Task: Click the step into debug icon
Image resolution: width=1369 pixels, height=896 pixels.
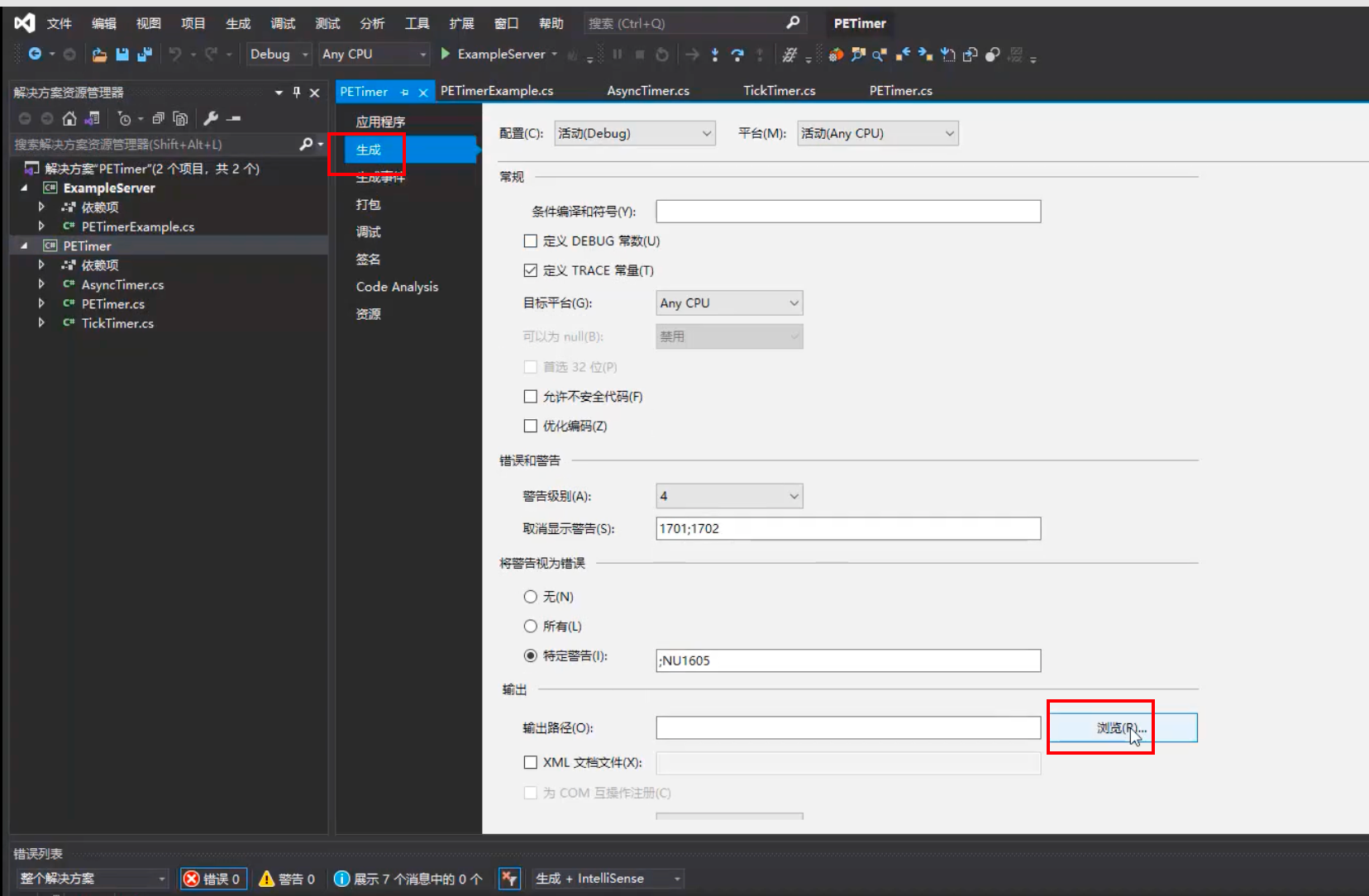Action: point(715,55)
